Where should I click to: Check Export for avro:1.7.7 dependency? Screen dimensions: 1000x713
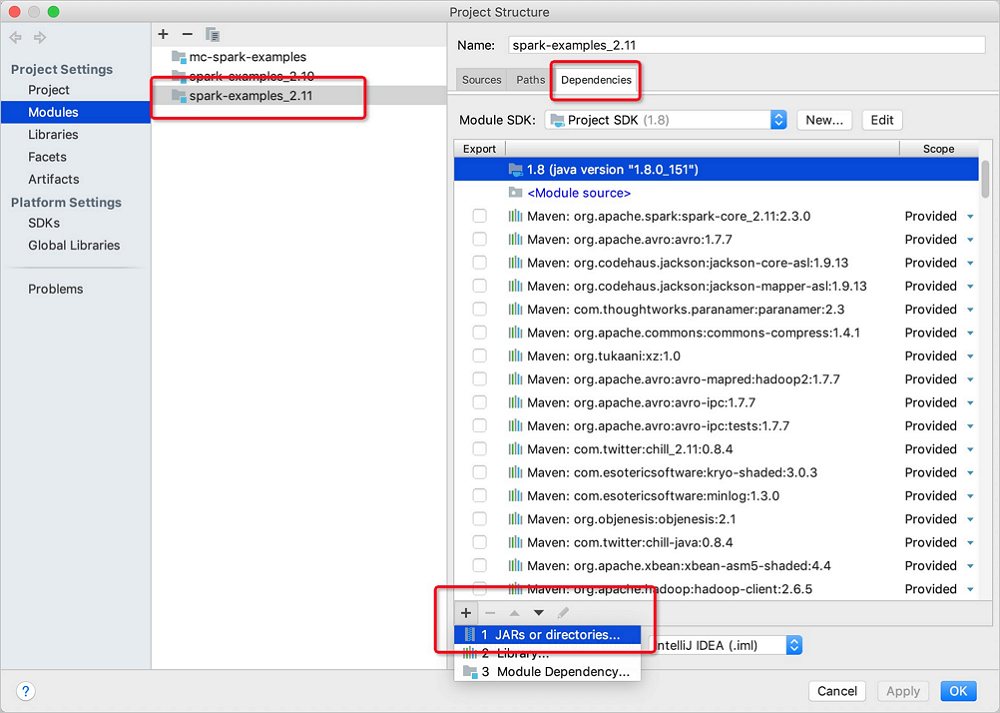[x=480, y=239]
